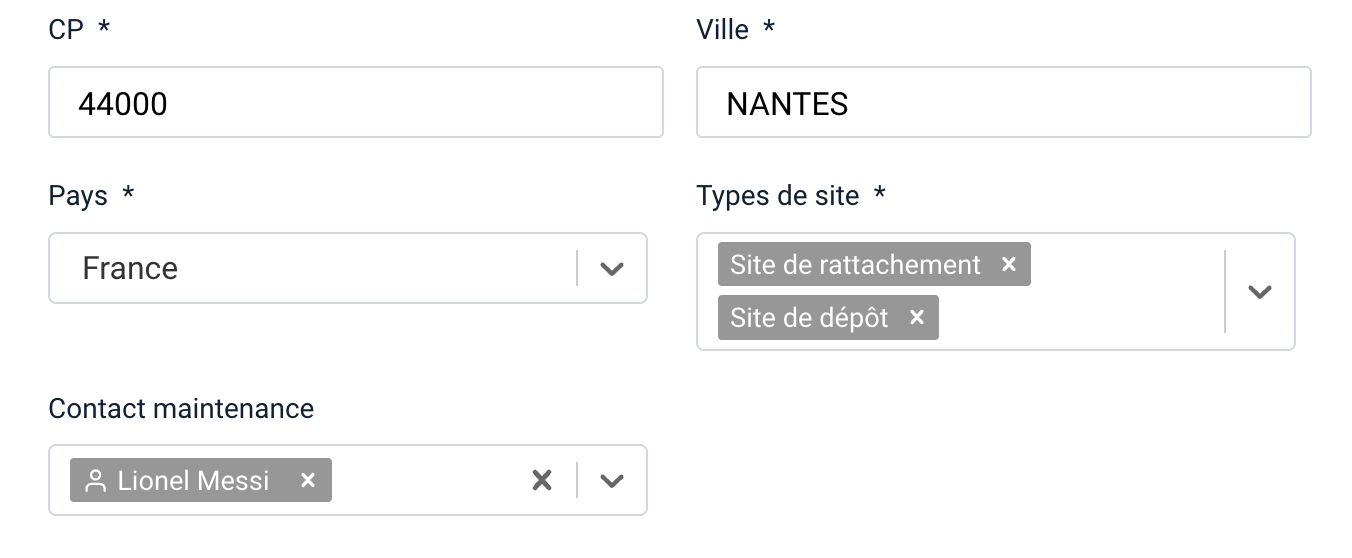Image resolution: width=1352 pixels, height=558 pixels.
Task: Expand the Contact maintenance dropdown arrow
Action: point(612,480)
